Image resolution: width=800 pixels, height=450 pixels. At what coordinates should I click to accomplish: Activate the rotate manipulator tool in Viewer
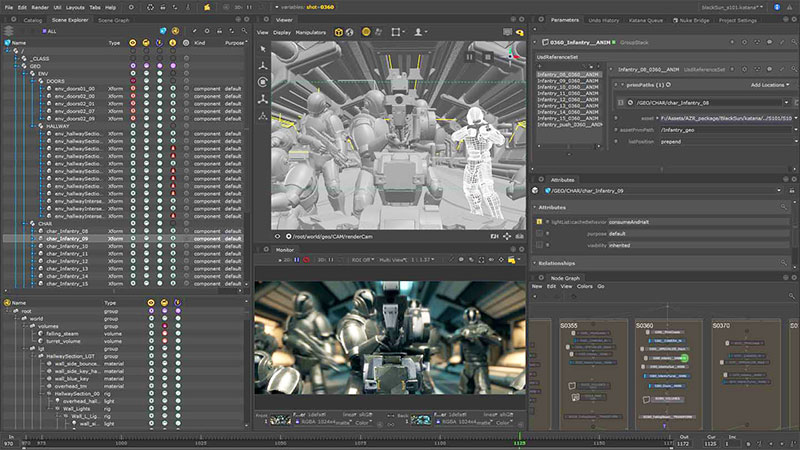[263, 83]
